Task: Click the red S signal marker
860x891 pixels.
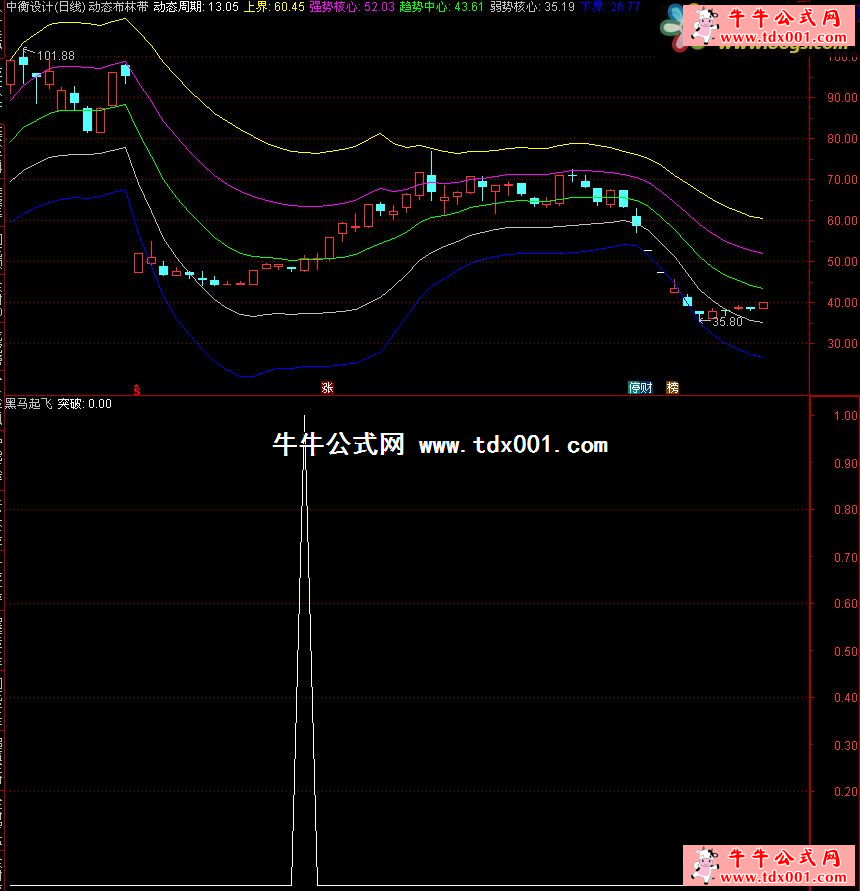Action: pos(137,390)
